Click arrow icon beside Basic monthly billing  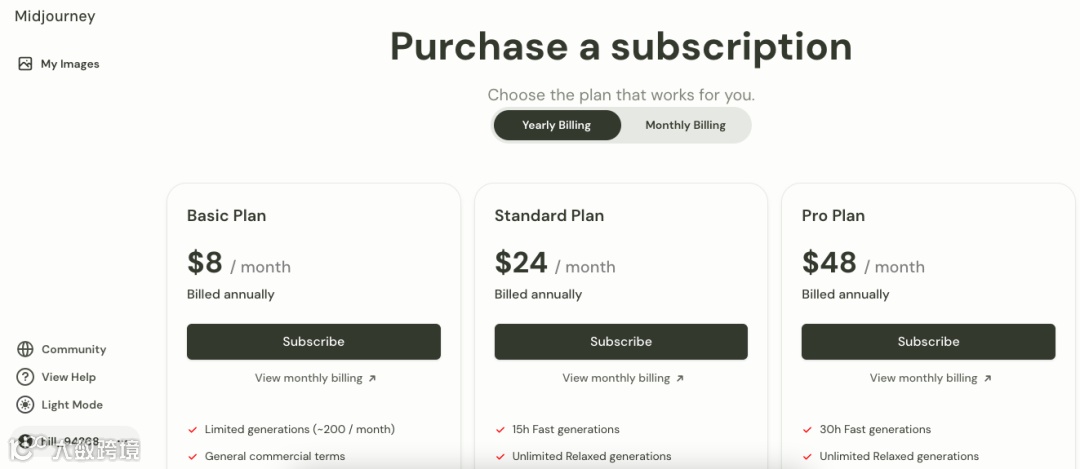[372, 378]
